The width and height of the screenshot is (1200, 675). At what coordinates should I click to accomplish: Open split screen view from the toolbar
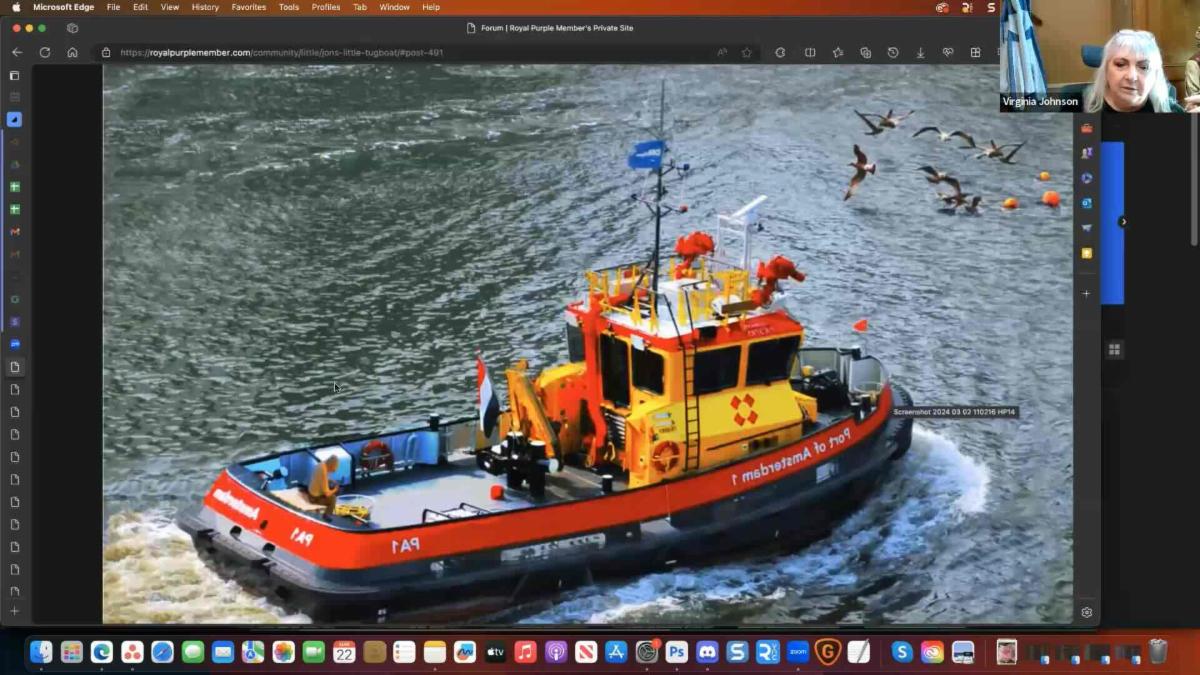810,52
